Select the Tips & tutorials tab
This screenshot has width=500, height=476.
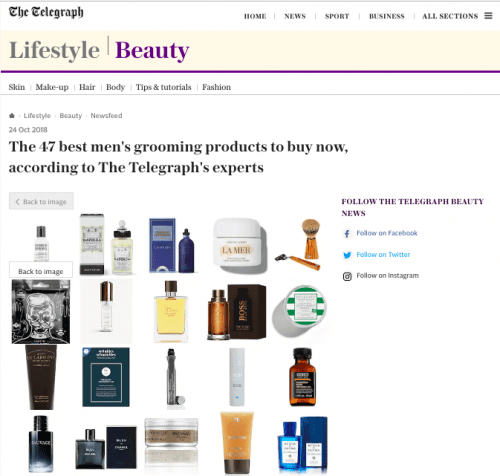[163, 87]
